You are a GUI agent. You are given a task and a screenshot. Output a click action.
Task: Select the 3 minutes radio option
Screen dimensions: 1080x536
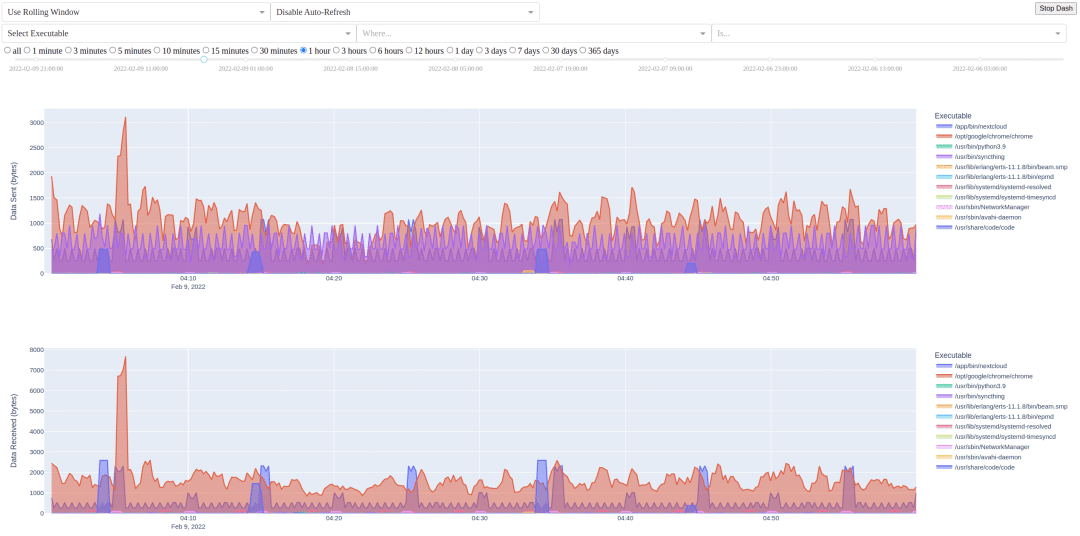(68, 50)
